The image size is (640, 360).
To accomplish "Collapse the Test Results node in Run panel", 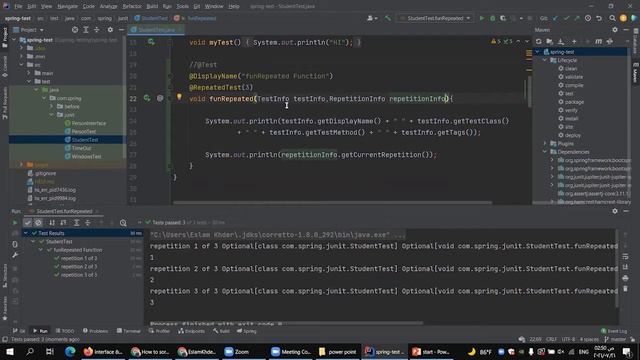I will point(27,233).
